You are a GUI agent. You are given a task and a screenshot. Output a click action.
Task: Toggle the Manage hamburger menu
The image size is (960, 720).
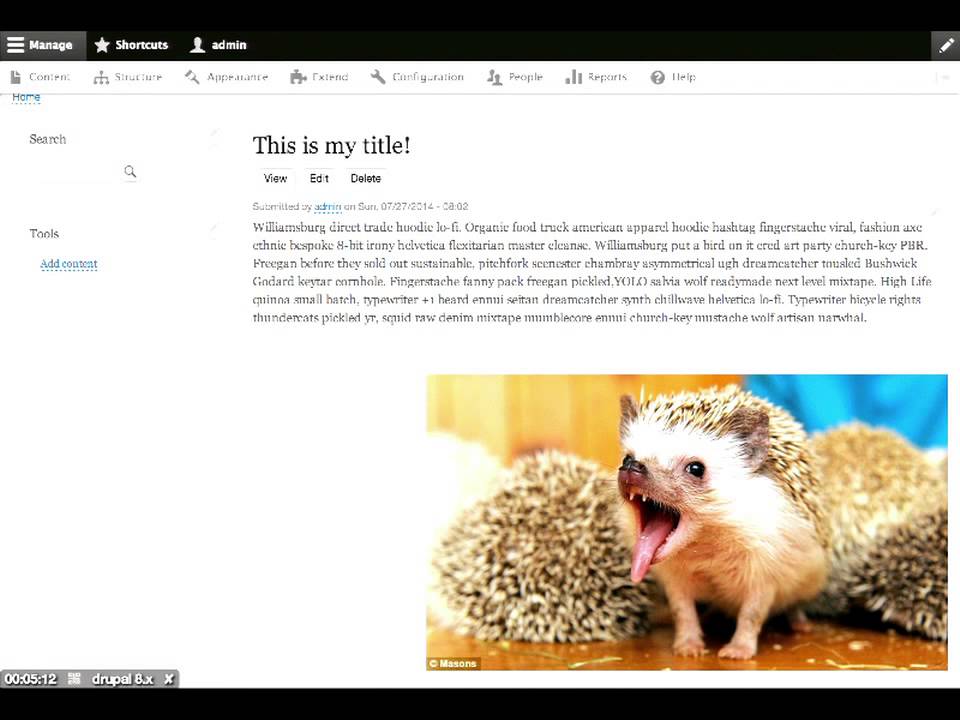coord(43,45)
